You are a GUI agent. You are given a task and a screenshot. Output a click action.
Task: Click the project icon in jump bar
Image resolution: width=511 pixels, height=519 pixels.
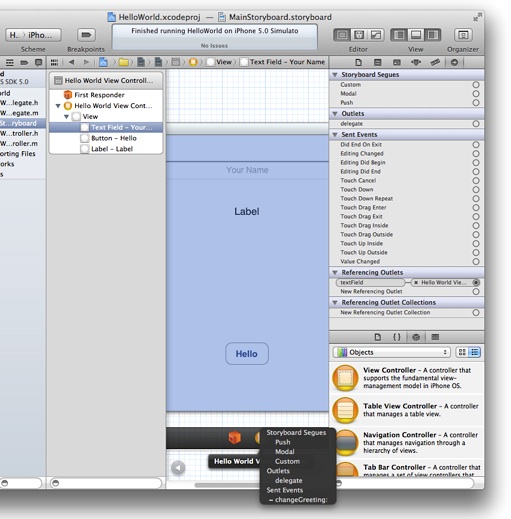[103, 62]
